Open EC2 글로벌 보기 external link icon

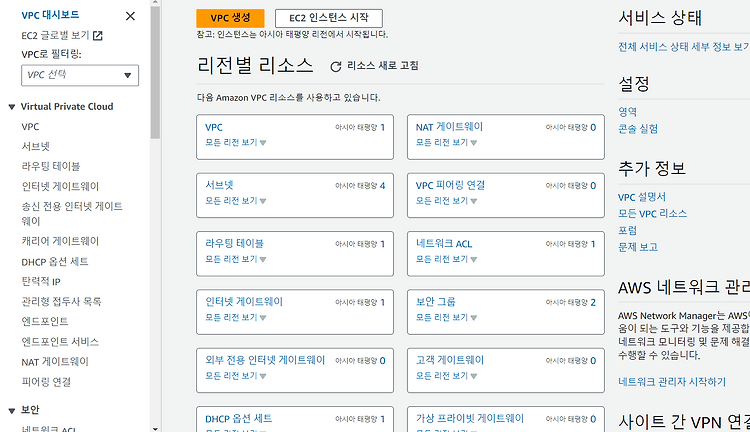pos(98,35)
